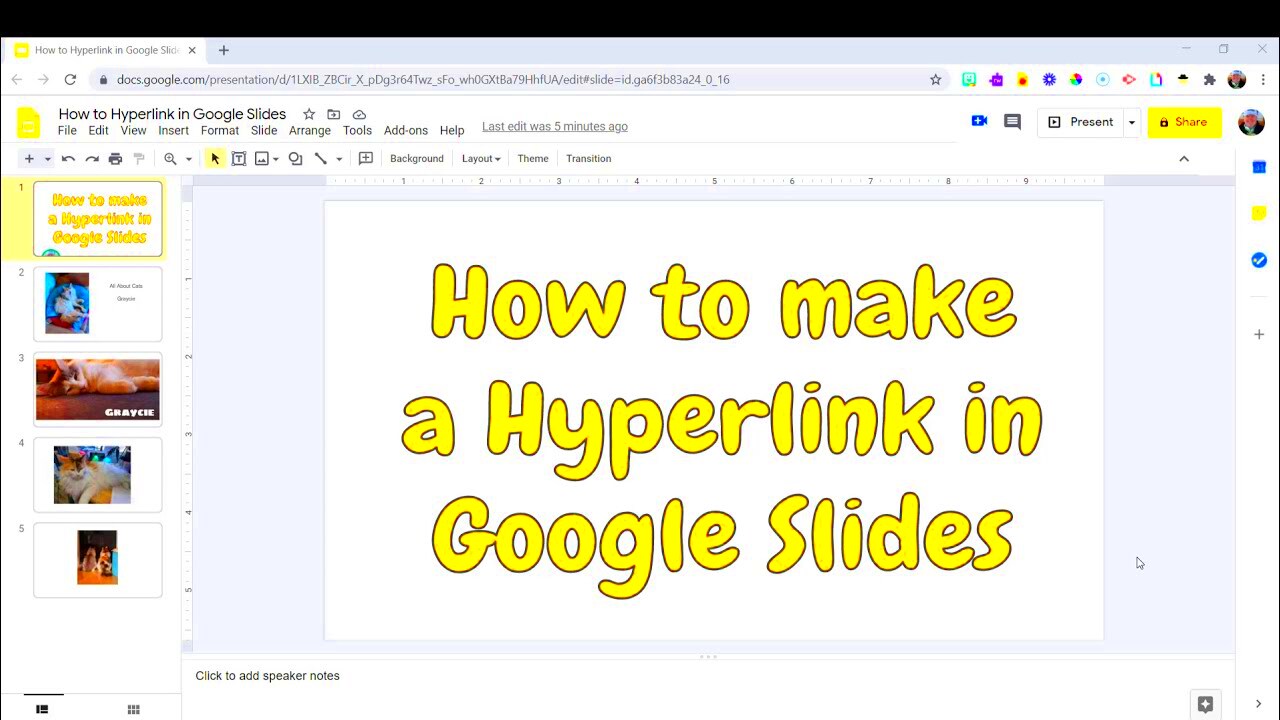Screen dimensions: 1280x720
Task: Open the Arrange menu
Action: click(x=310, y=130)
